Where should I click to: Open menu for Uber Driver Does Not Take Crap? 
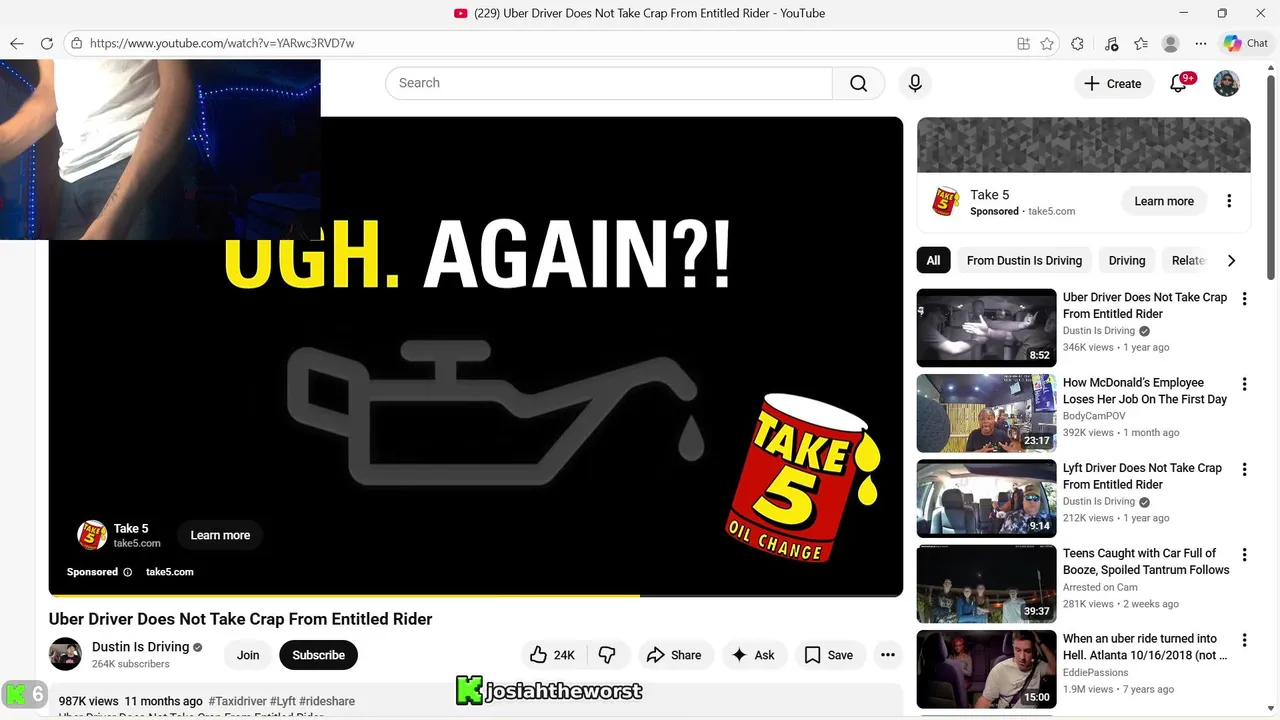point(1244,299)
